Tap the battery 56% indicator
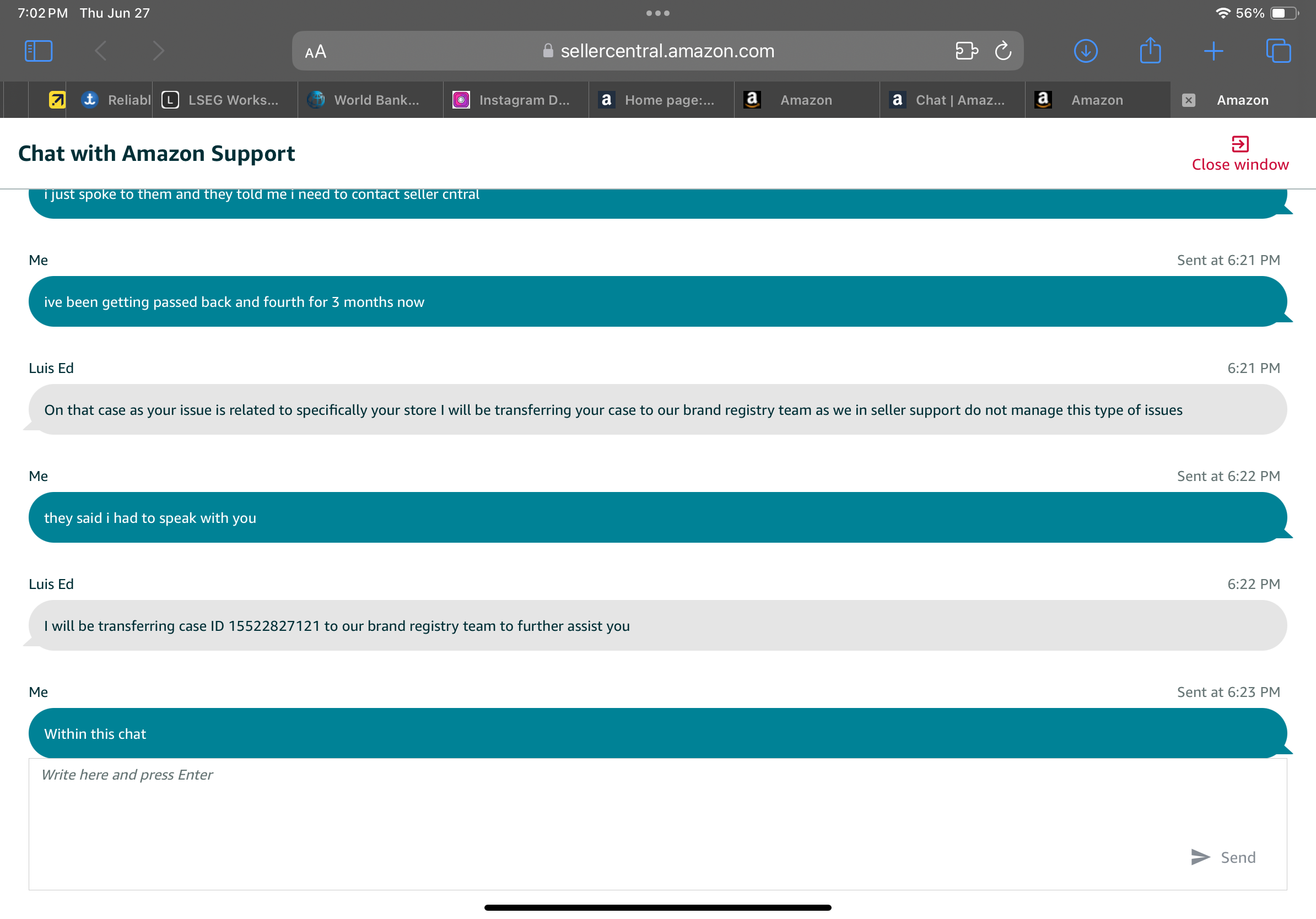 click(1268, 13)
